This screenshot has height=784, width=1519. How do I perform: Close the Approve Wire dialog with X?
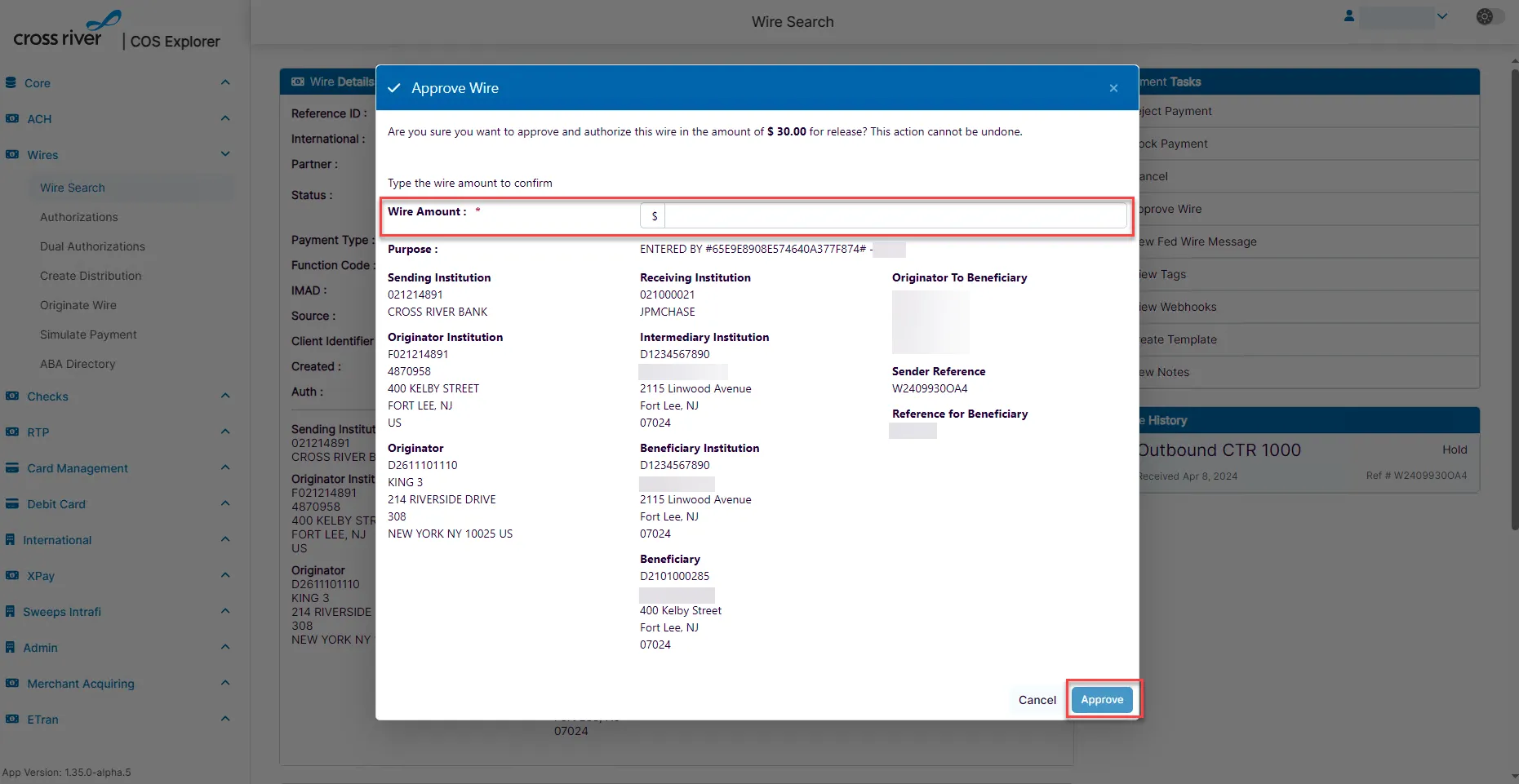1113,88
